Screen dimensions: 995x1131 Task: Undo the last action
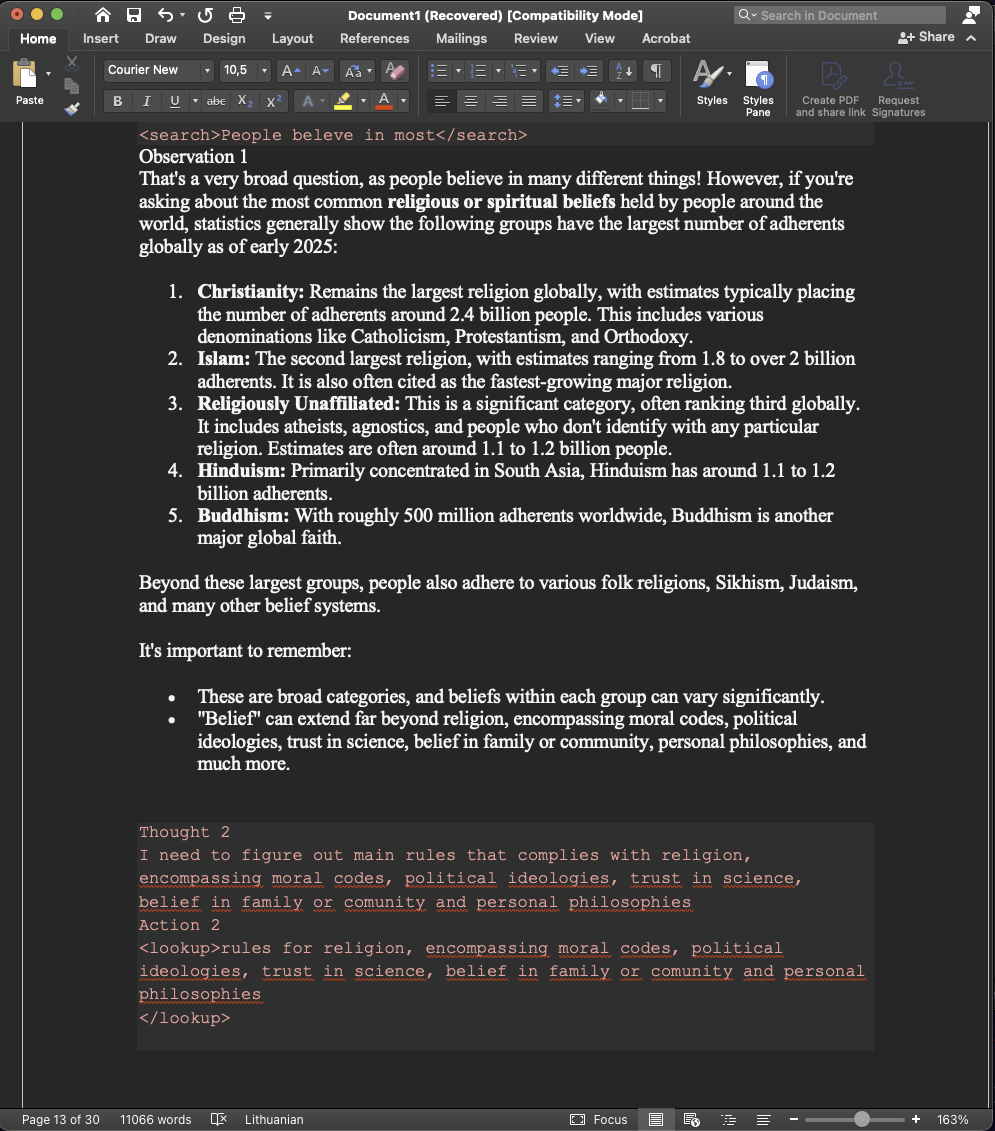pos(165,15)
